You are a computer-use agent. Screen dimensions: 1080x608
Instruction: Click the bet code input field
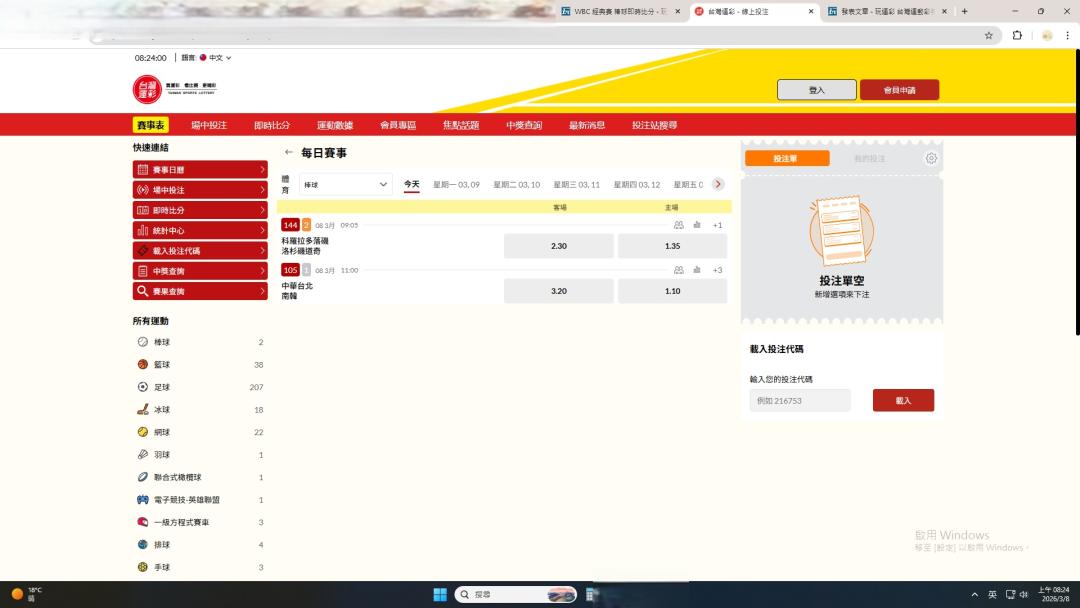[x=799, y=400]
